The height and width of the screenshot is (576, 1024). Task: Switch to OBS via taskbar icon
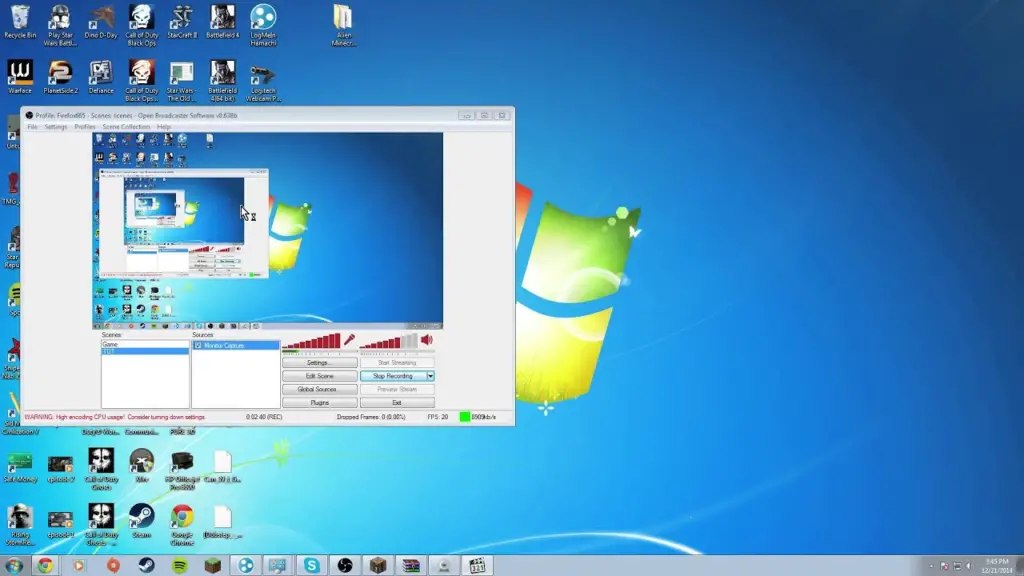tap(345, 566)
